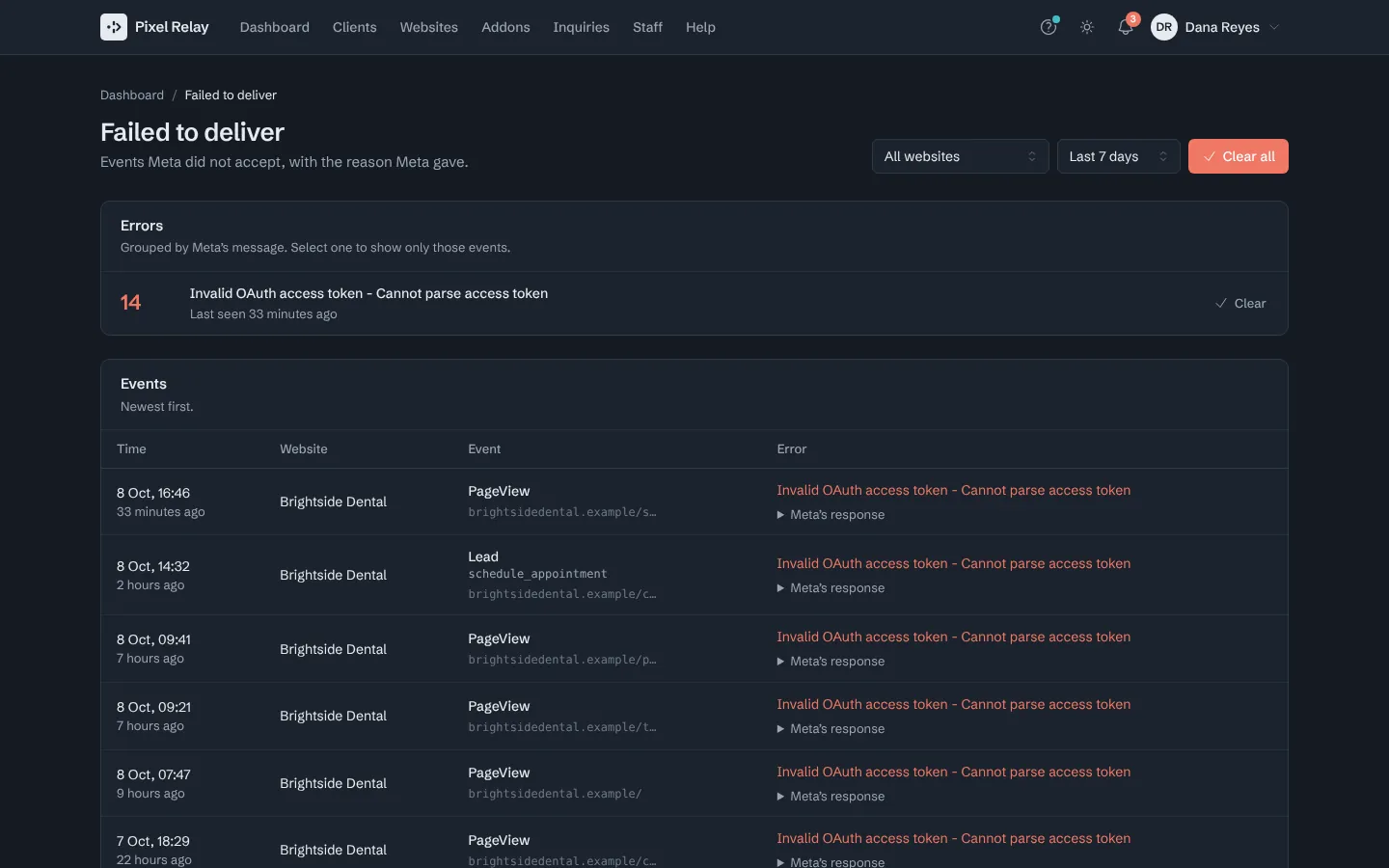Click Brightside Dental in the 8 Oct, 14:32 row
The height and width of the screenshot is (868, 1389).
(333, 575)
